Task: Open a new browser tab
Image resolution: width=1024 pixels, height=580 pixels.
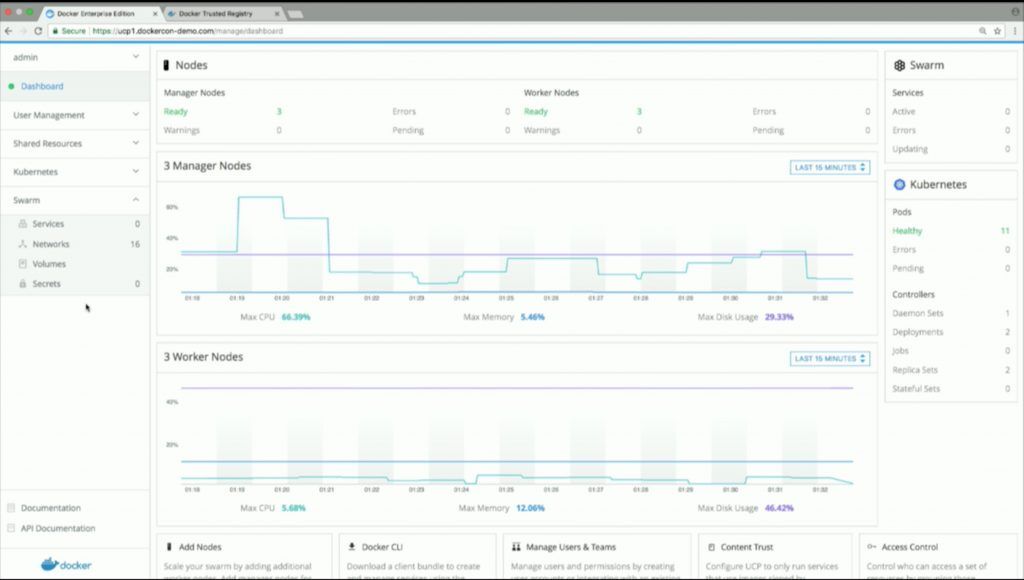Action: (295, 14)
